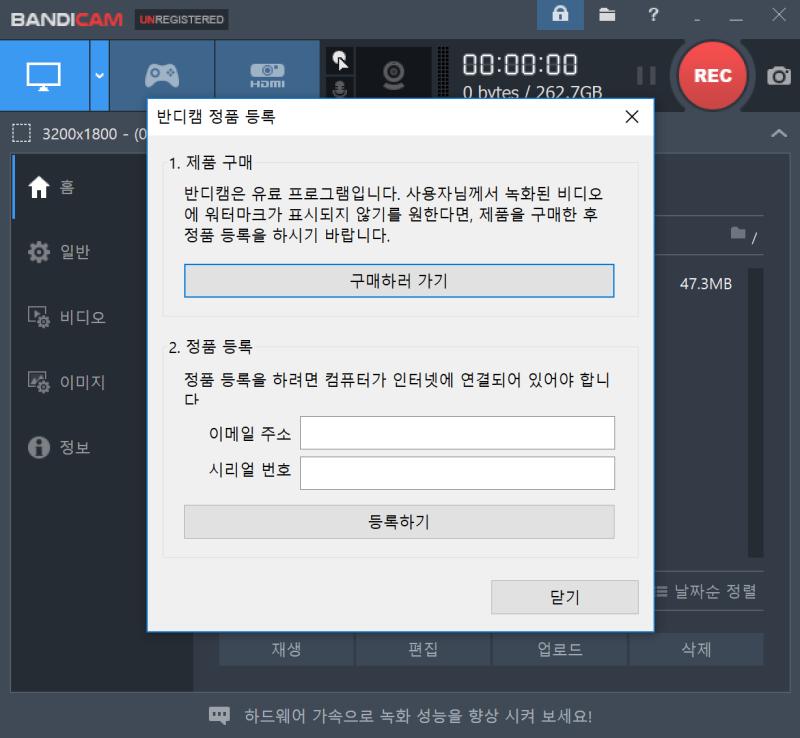Take a screenshot with the camera icon
800x738 pixels.
coord(779,76)
